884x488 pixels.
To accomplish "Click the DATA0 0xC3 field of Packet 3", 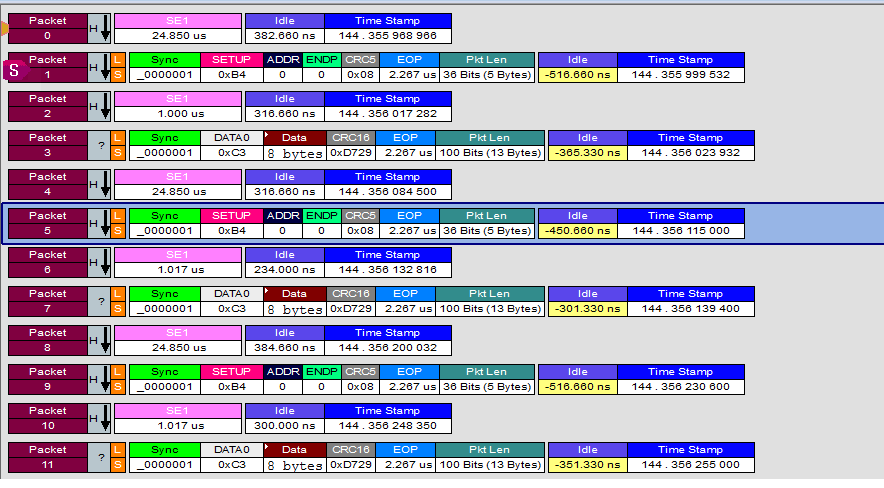I will click(232, 145).
